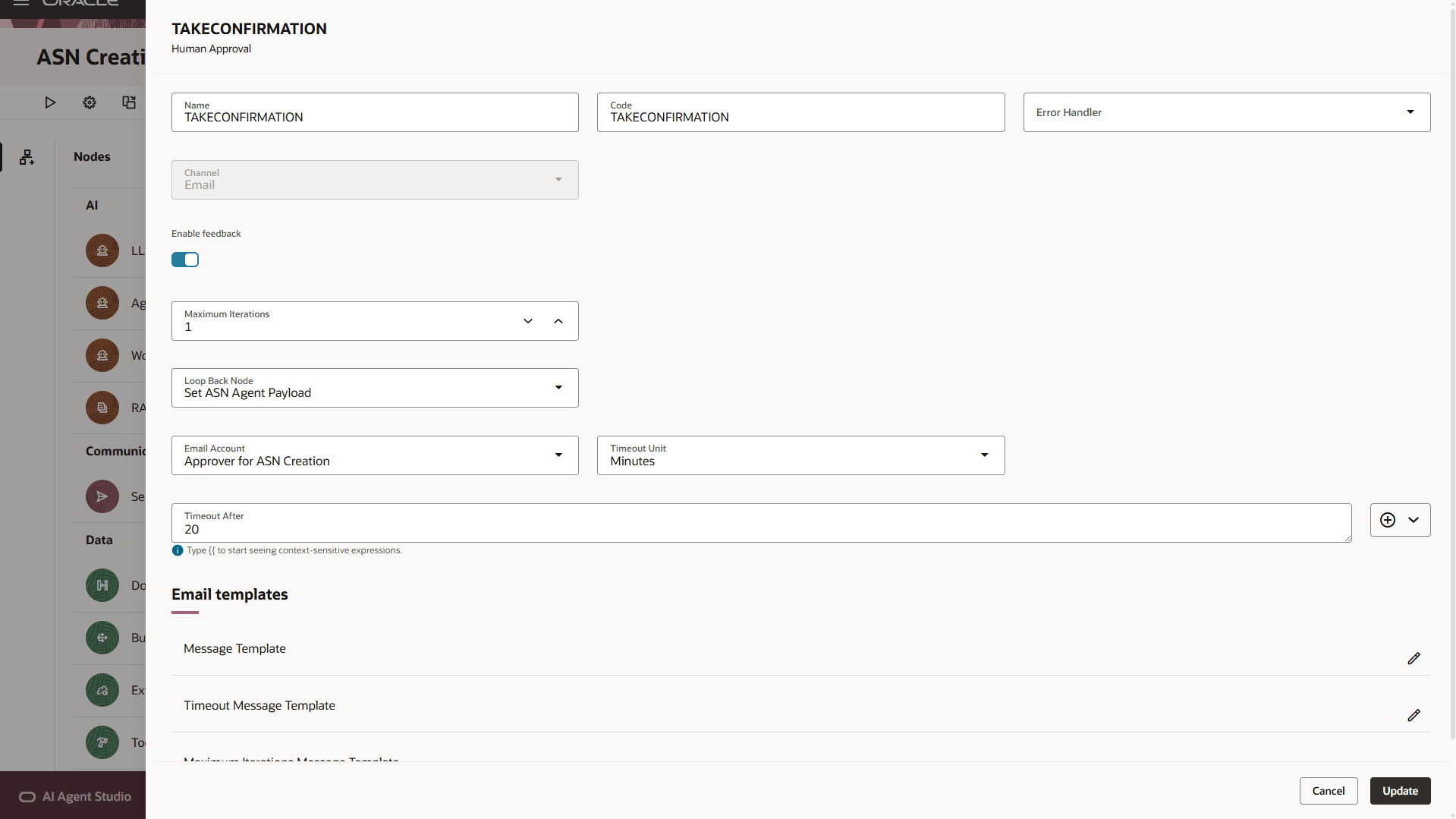Click the Update button
1456x819 pixels.
(1400, 790)
